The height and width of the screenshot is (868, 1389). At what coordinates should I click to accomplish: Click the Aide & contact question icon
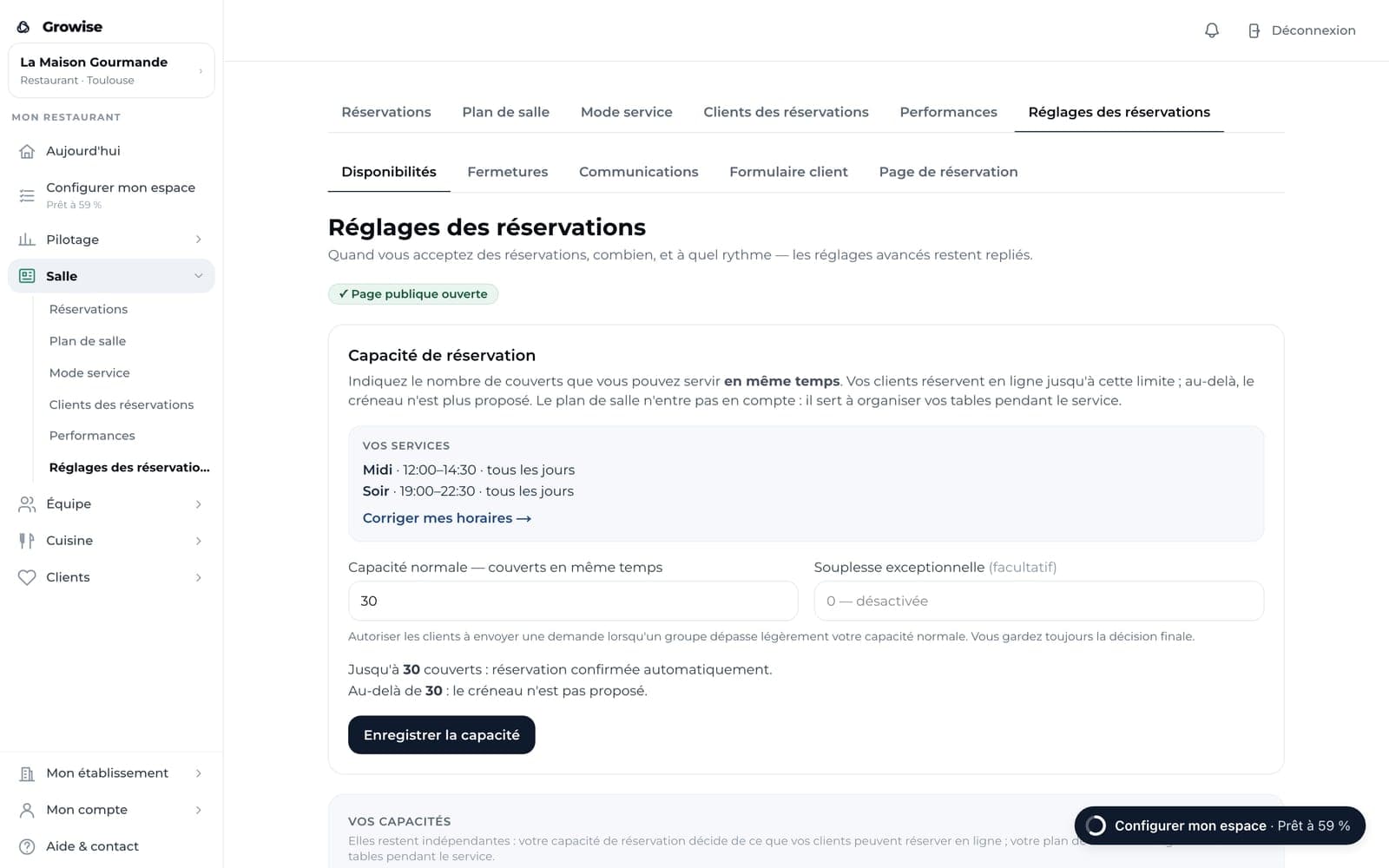point(27,846)
